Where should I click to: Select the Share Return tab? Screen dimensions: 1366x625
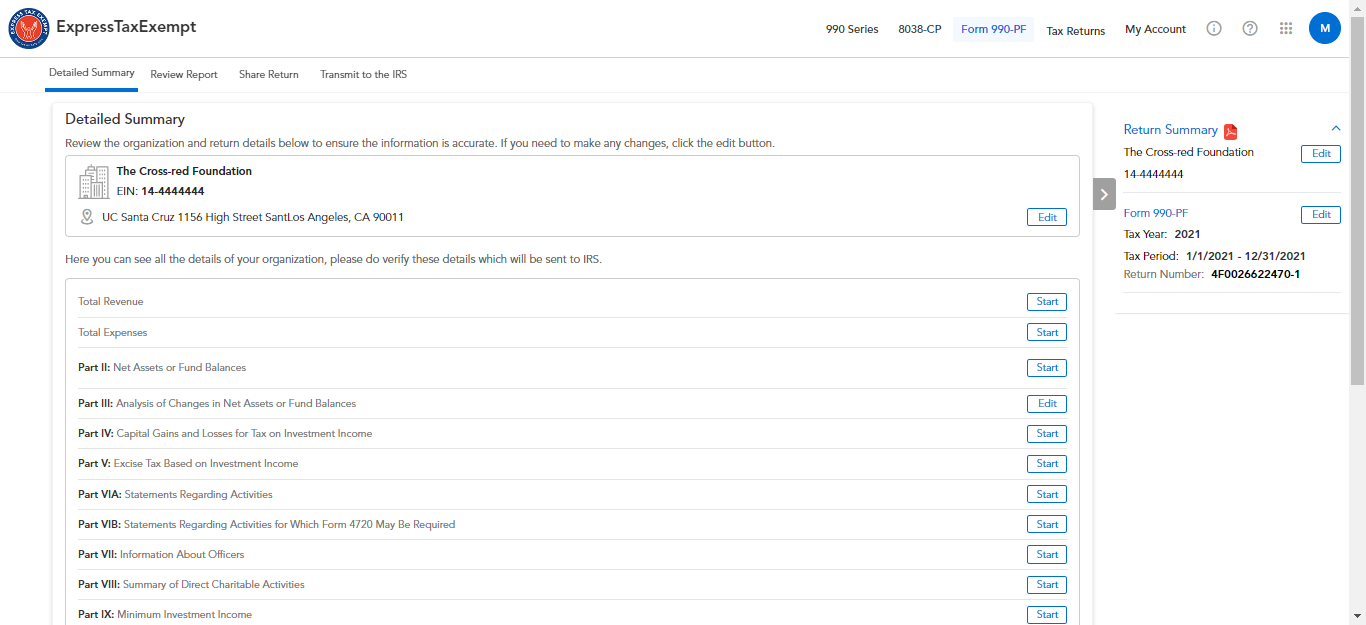pyautogui.click(x=269, y=75)
